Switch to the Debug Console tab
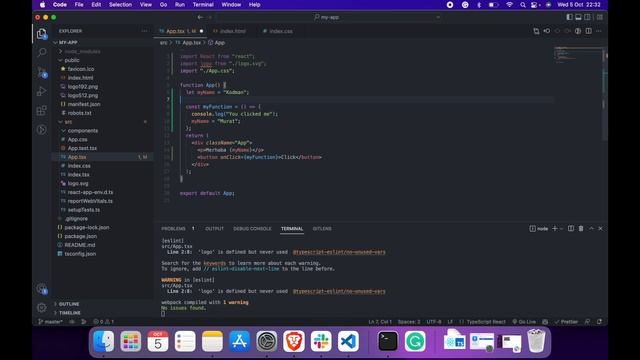 coord(252,229)
